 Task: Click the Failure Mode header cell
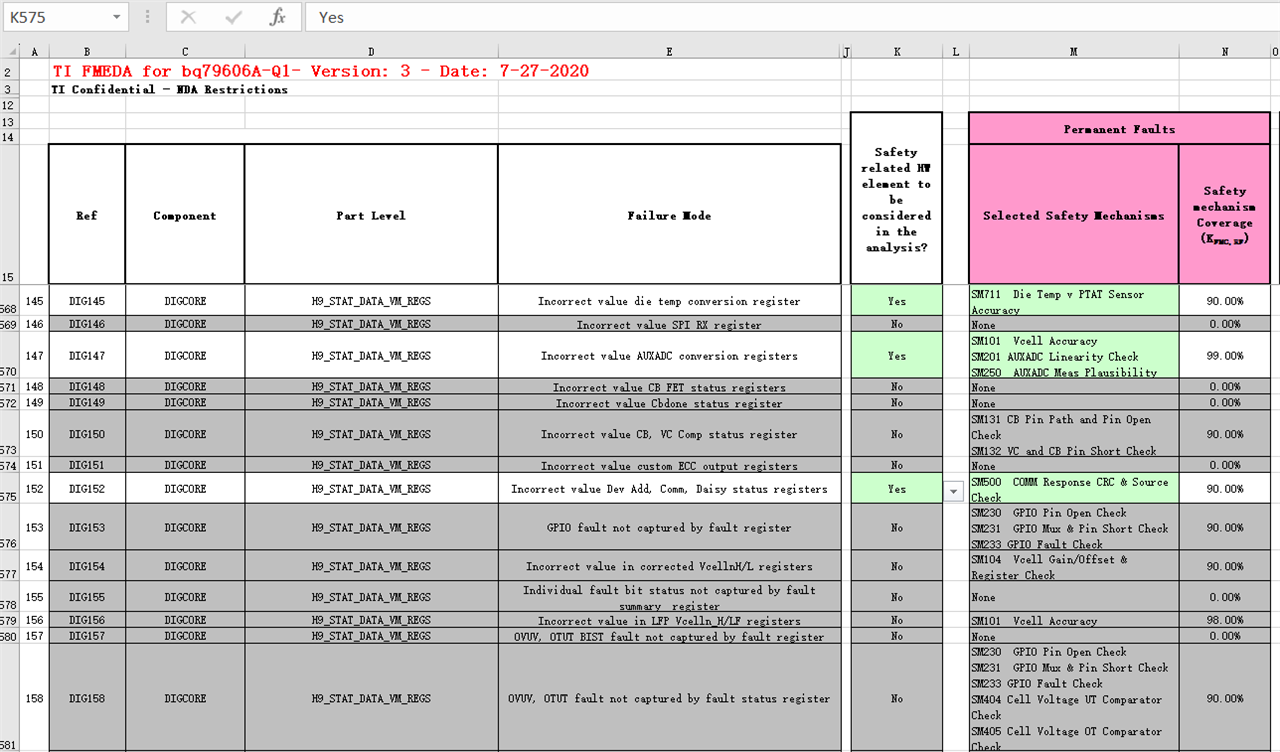pyautogui.click(x=669, y=215)
